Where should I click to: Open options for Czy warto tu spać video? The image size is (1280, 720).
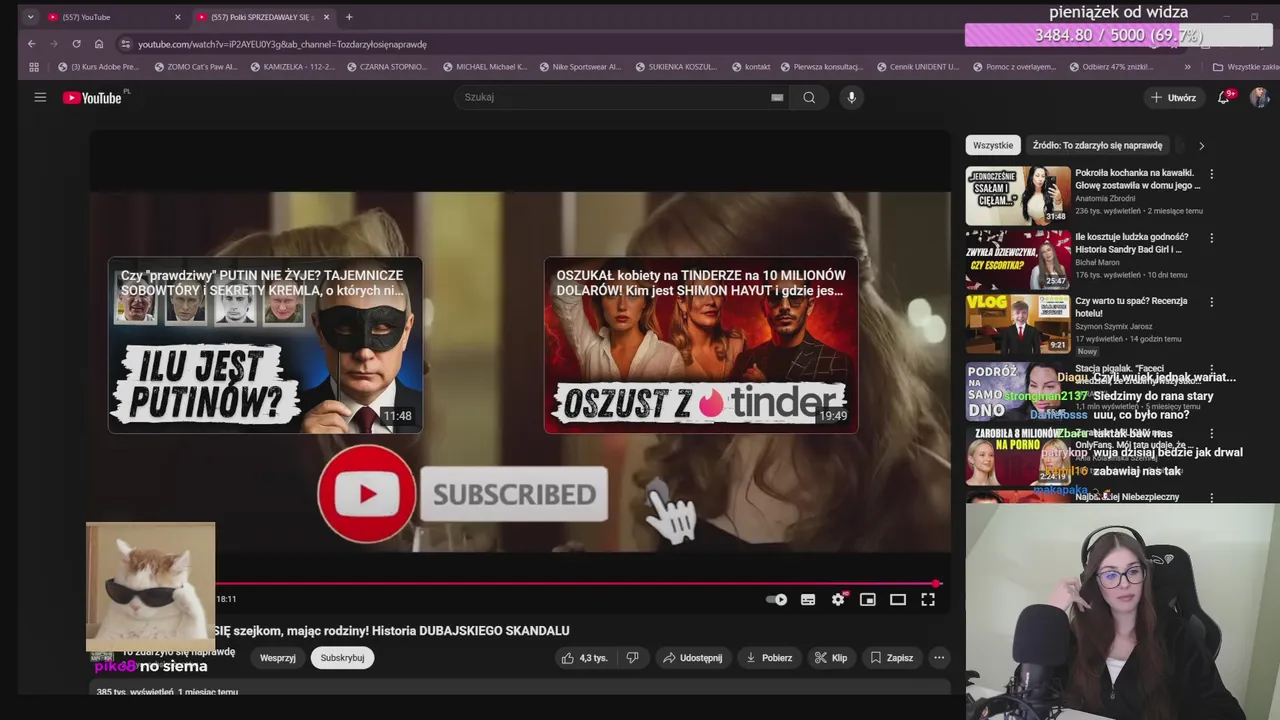tap(1212, 302)
